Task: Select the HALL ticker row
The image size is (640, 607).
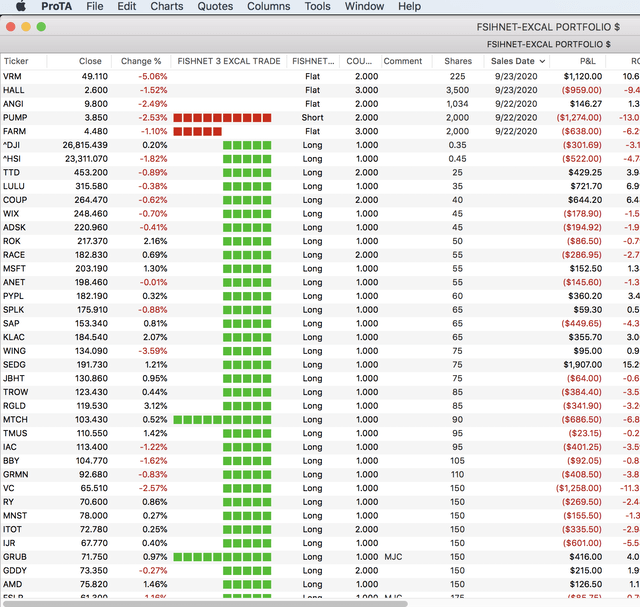Action: tap(320, 90)
